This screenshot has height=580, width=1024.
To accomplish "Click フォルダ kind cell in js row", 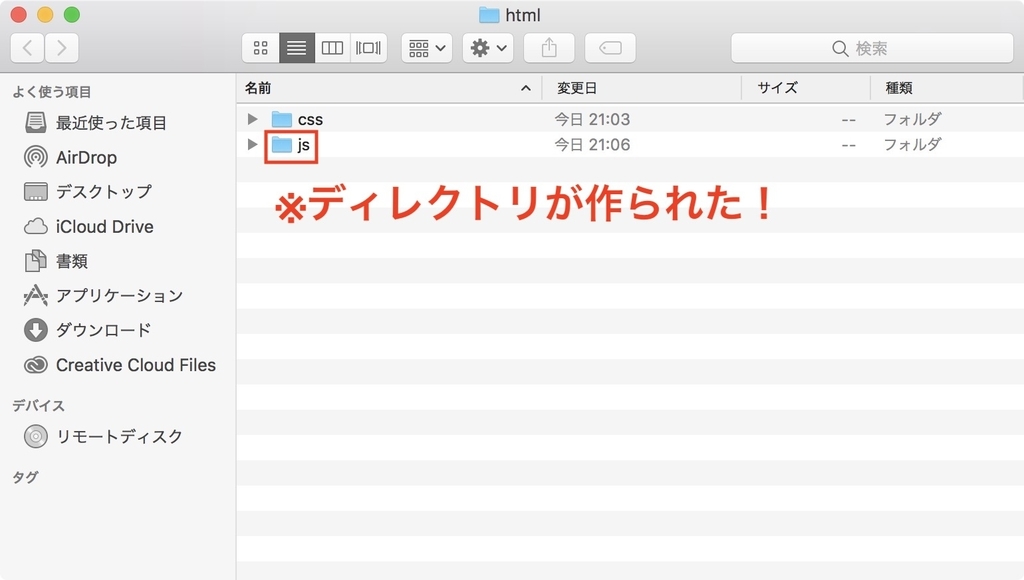I will pyautogui.click(x=912, y=144).
